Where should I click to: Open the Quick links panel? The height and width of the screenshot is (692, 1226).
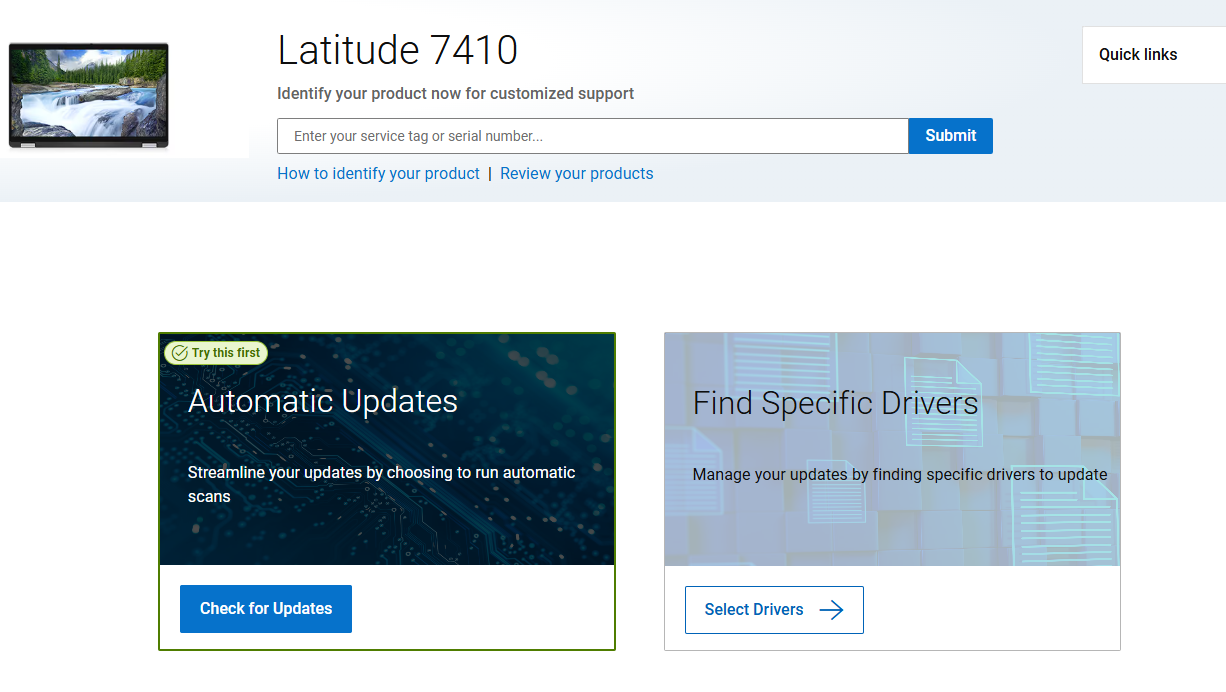tap(1138, 55)
